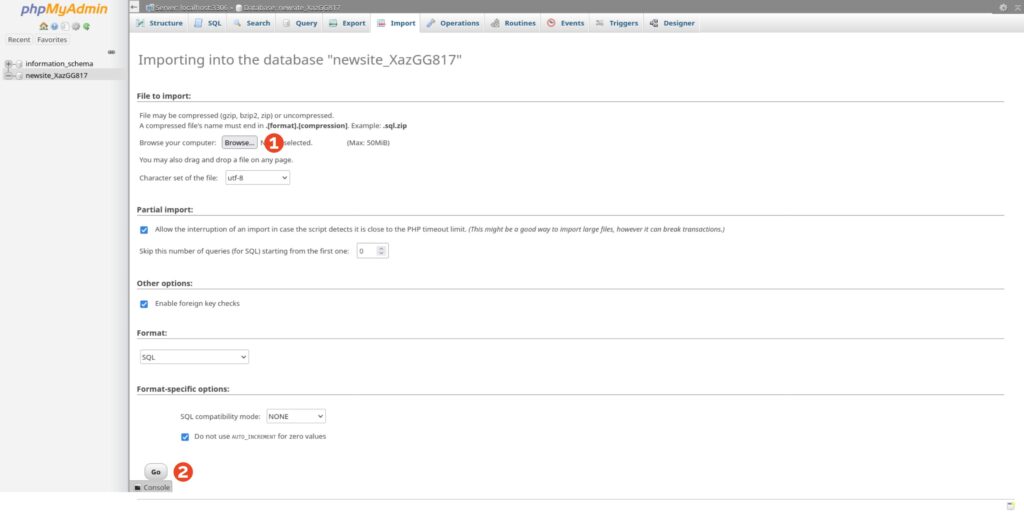1024x522 pixels.
Task: Switch to the Routines tab
Action: click(513, 23)
